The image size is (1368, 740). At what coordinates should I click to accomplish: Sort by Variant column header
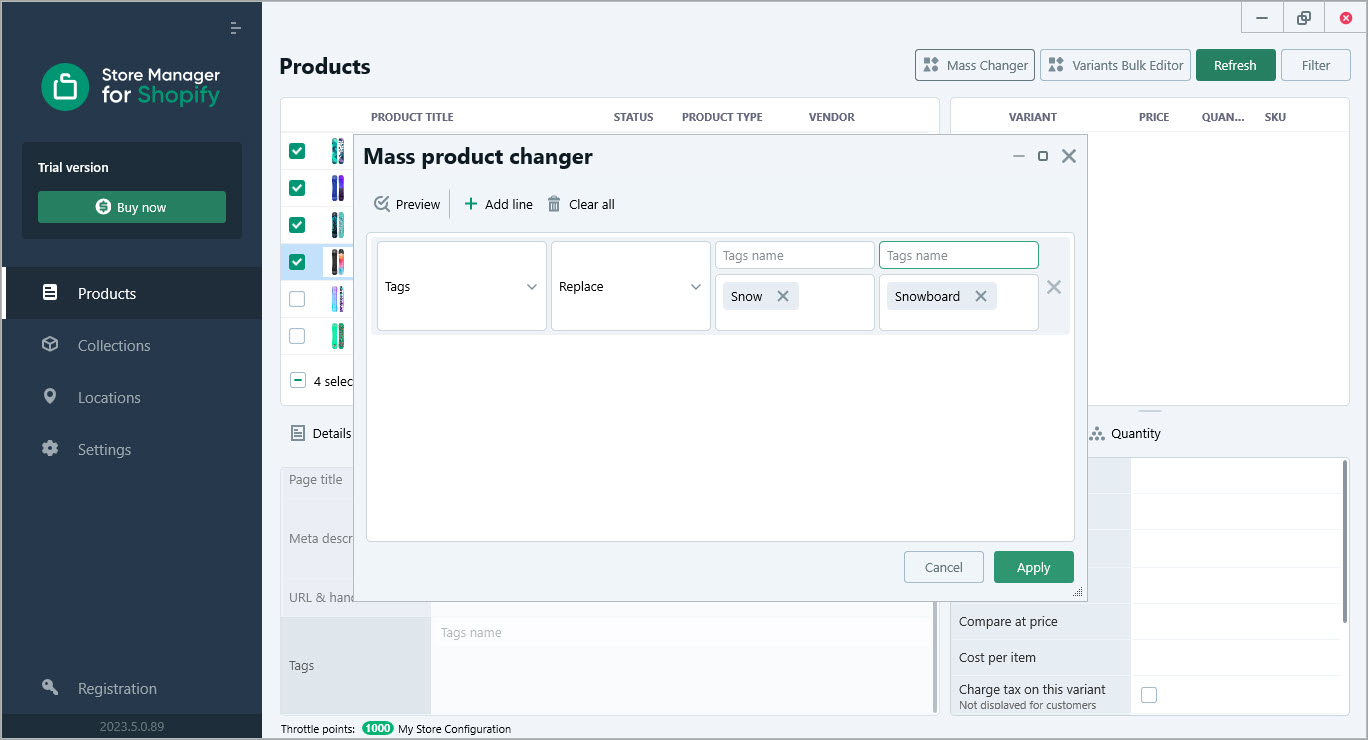coord(1033,117)
